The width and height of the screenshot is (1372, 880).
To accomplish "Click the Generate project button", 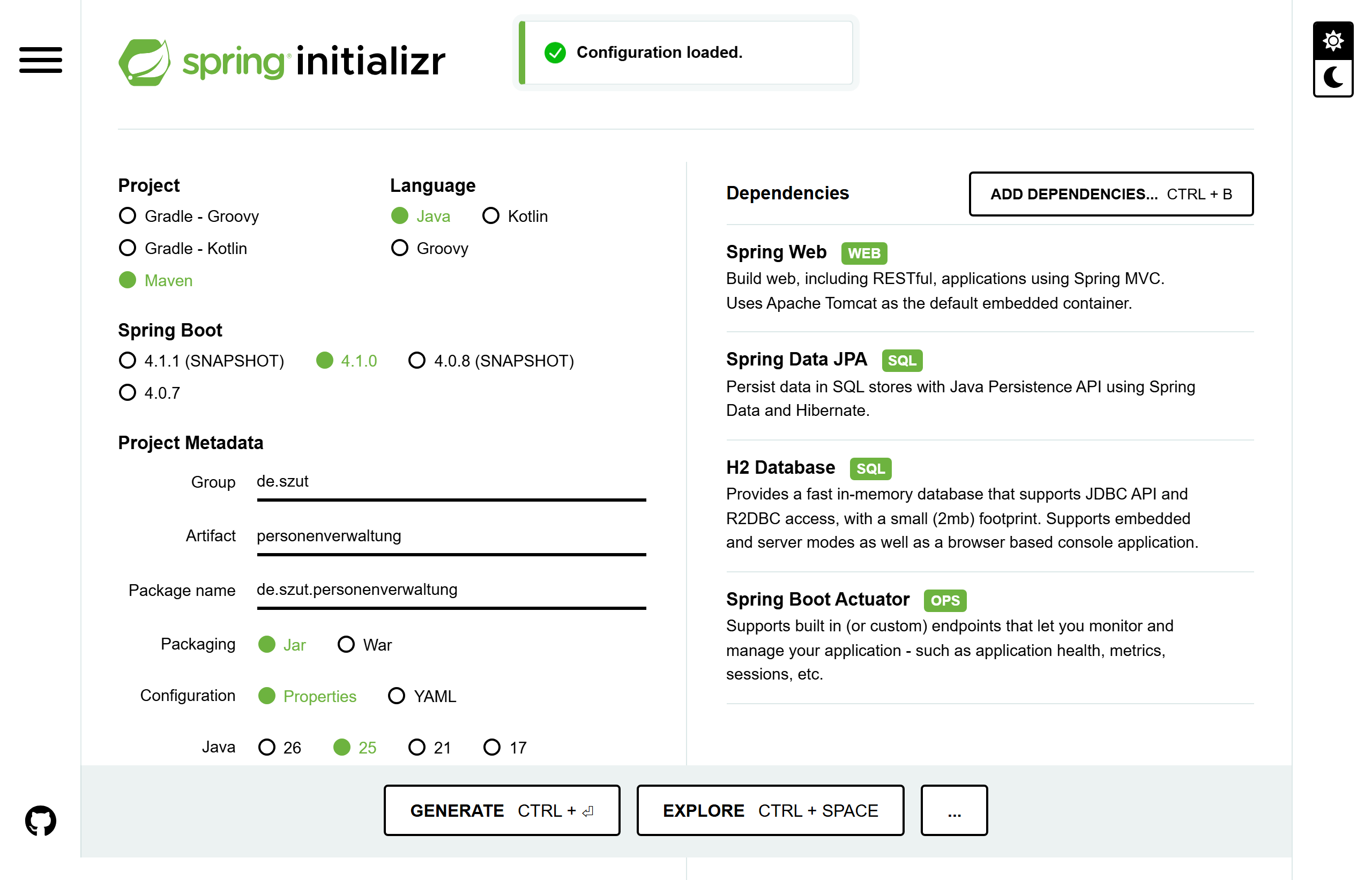I will coord(502,810).
